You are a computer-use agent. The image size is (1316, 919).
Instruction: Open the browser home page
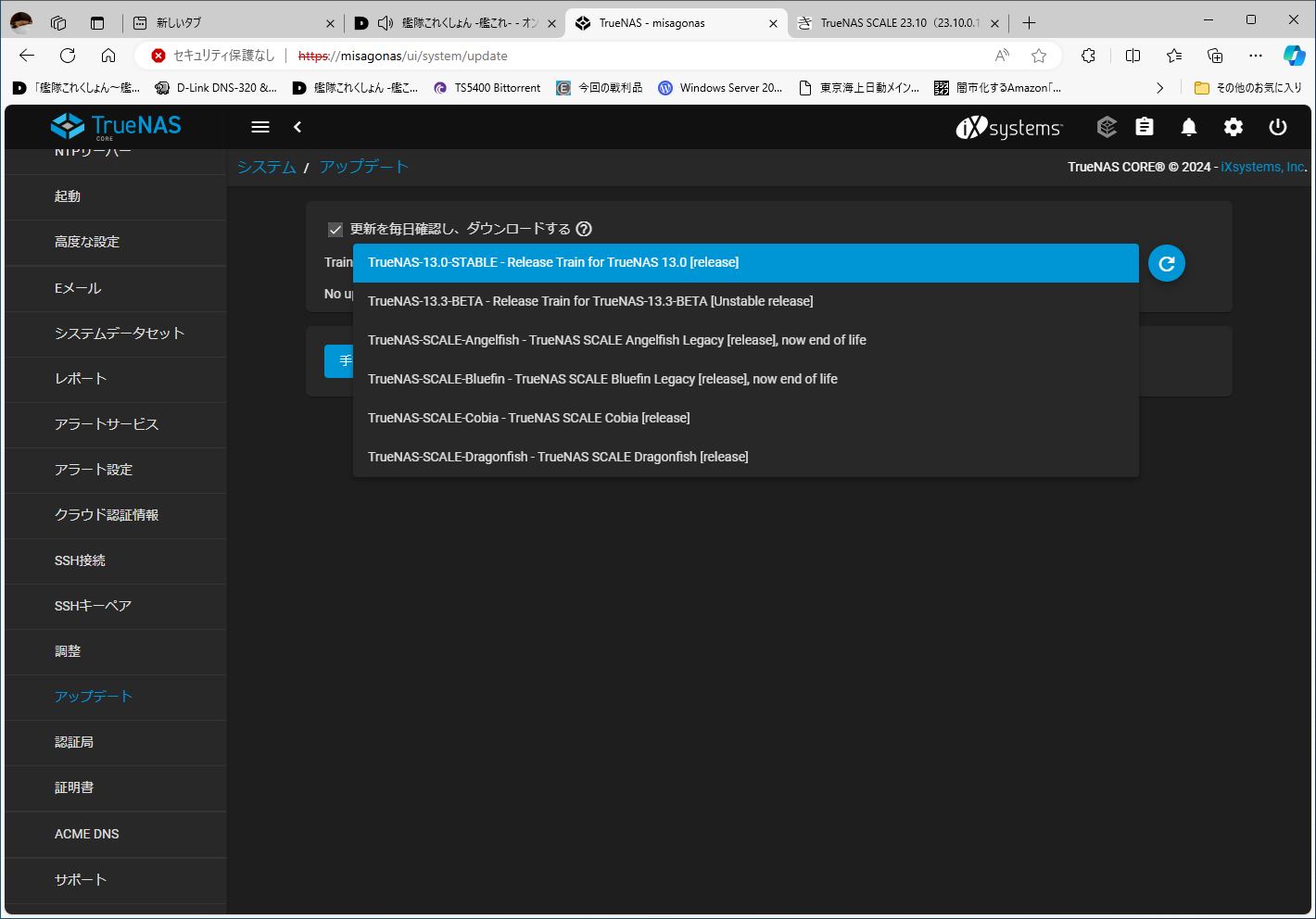point(108,56)
